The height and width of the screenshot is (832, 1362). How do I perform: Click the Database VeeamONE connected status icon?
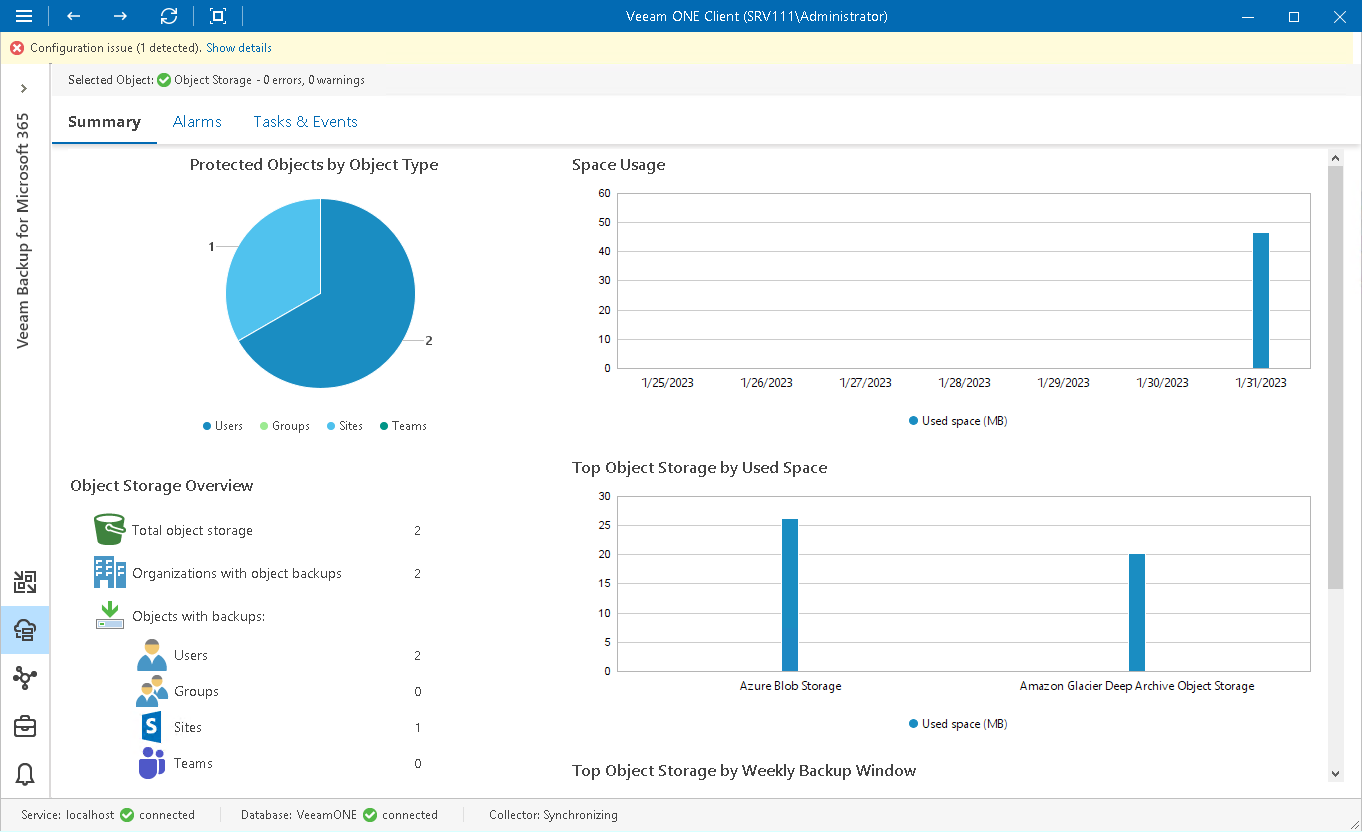pos(370,815)
